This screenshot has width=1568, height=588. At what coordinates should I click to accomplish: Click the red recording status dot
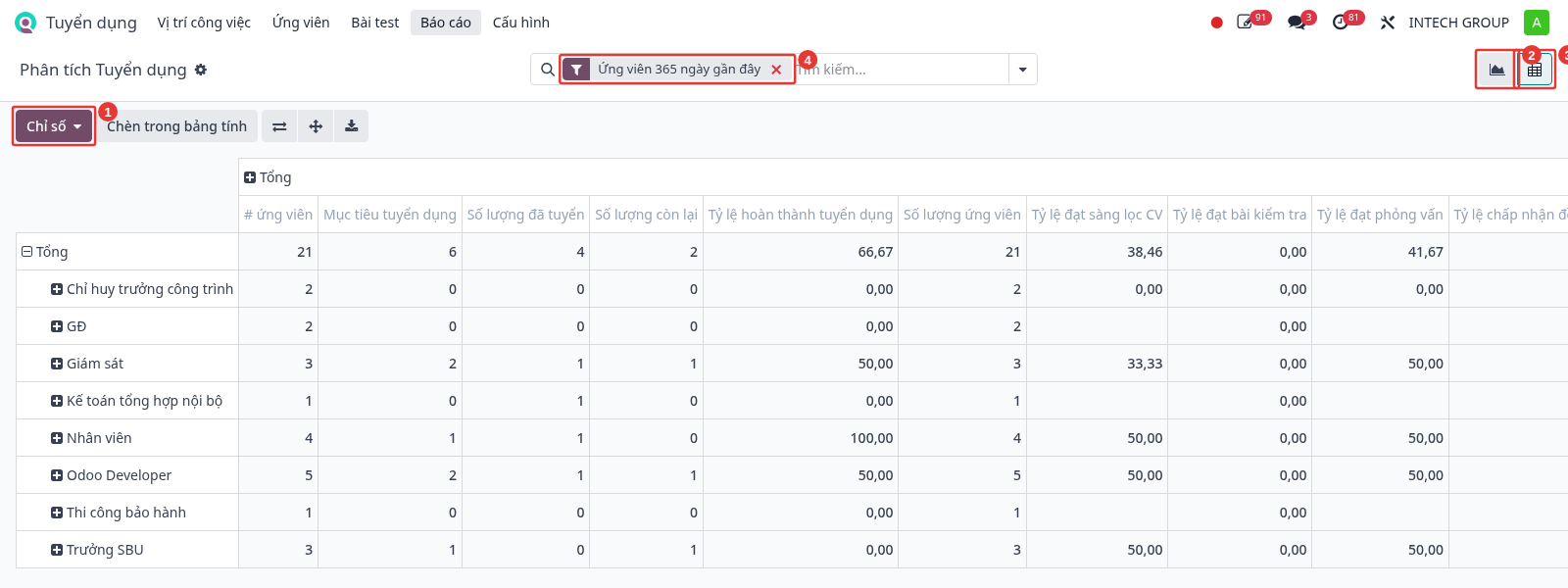click(x=1216, y=23)
